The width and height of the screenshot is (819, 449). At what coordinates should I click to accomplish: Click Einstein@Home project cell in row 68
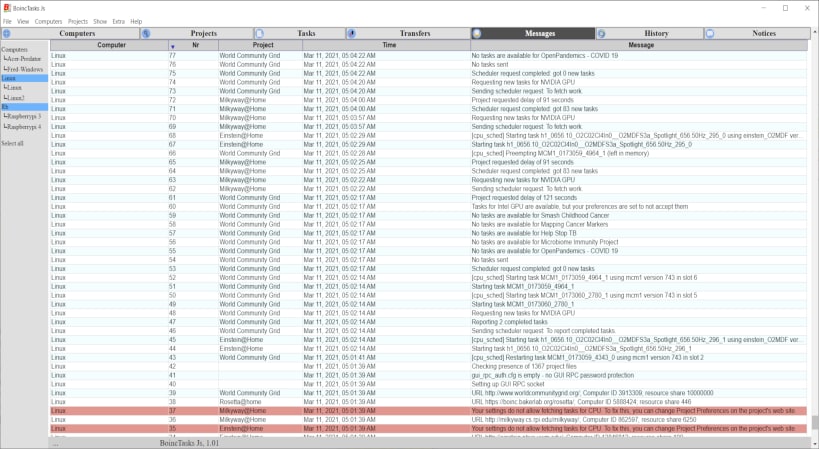pyautogui.click(x=241, y=136)
